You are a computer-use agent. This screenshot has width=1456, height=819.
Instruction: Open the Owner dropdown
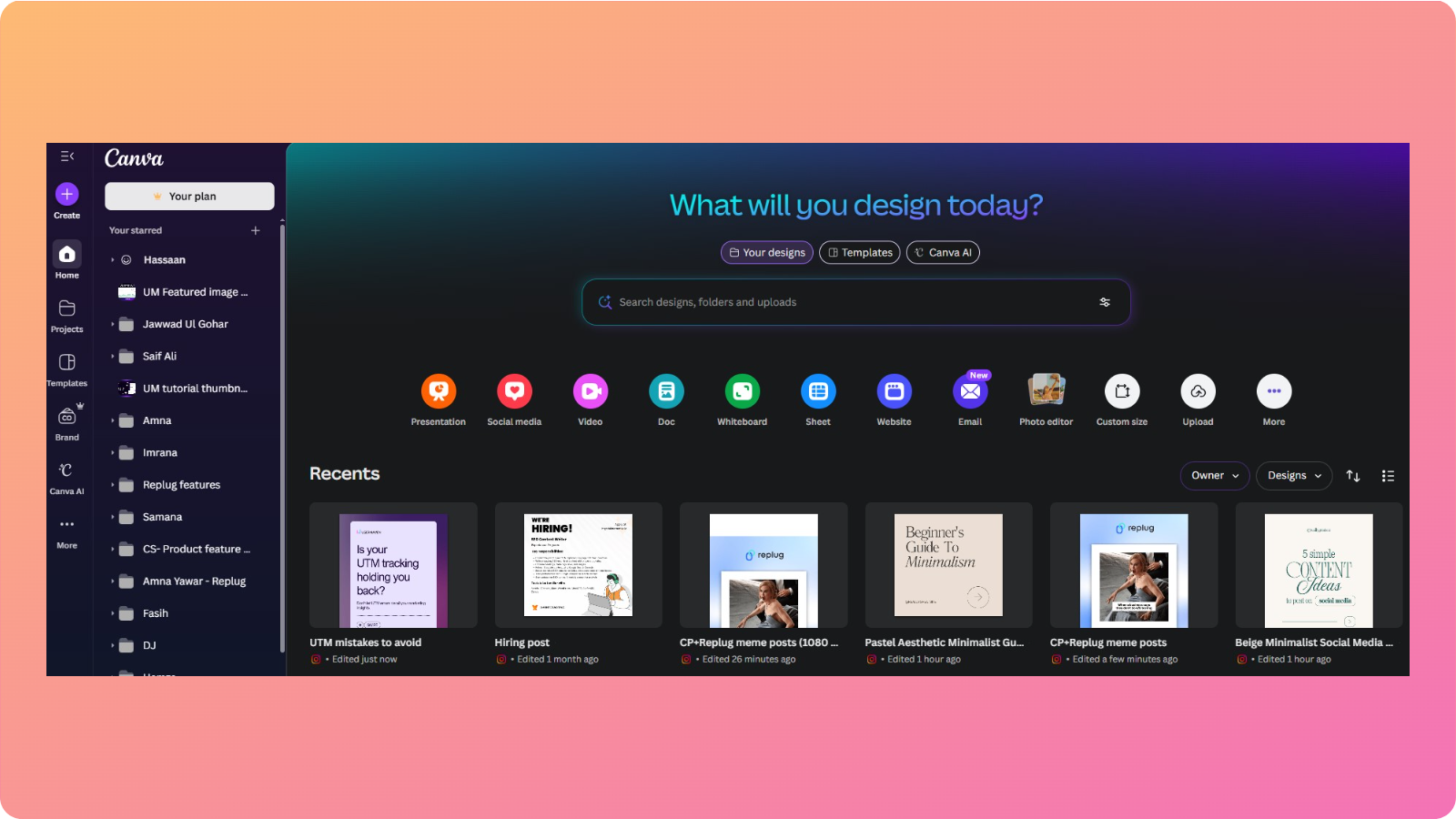pos(1214,475)
